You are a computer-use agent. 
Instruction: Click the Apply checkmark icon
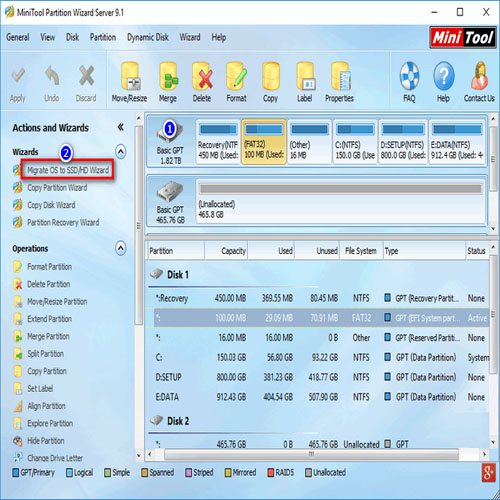[18, 76]
